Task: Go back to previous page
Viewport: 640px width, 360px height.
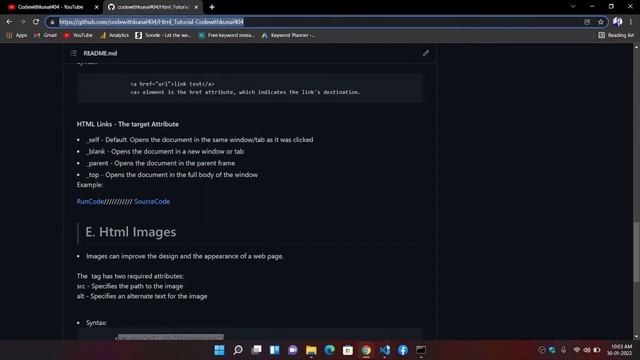Action: (x=9, y=22)
